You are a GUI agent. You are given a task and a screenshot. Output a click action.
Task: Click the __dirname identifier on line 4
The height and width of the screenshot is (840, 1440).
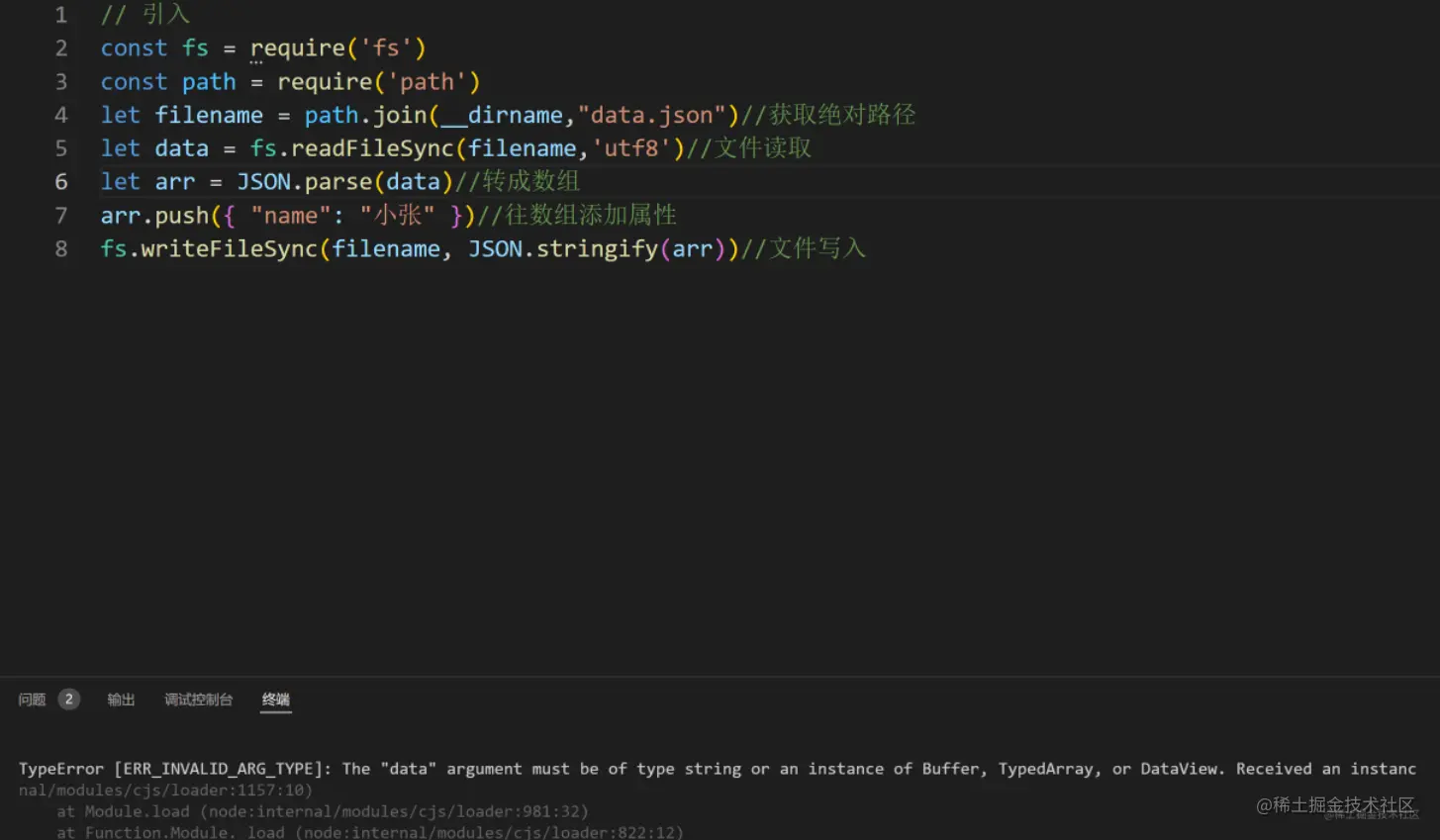(x=501, y=115)
